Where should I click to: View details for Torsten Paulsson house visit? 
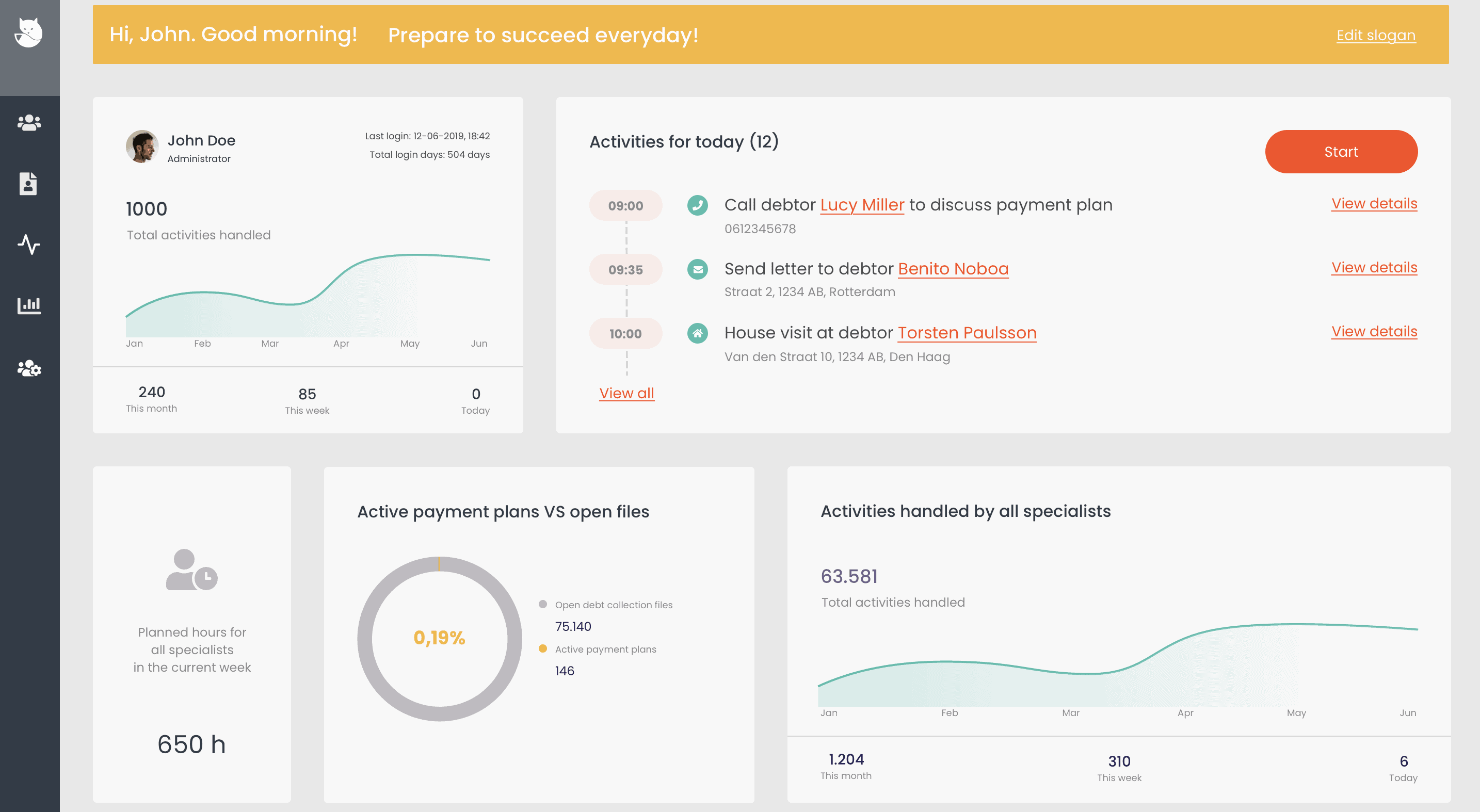coord(1374,331)
